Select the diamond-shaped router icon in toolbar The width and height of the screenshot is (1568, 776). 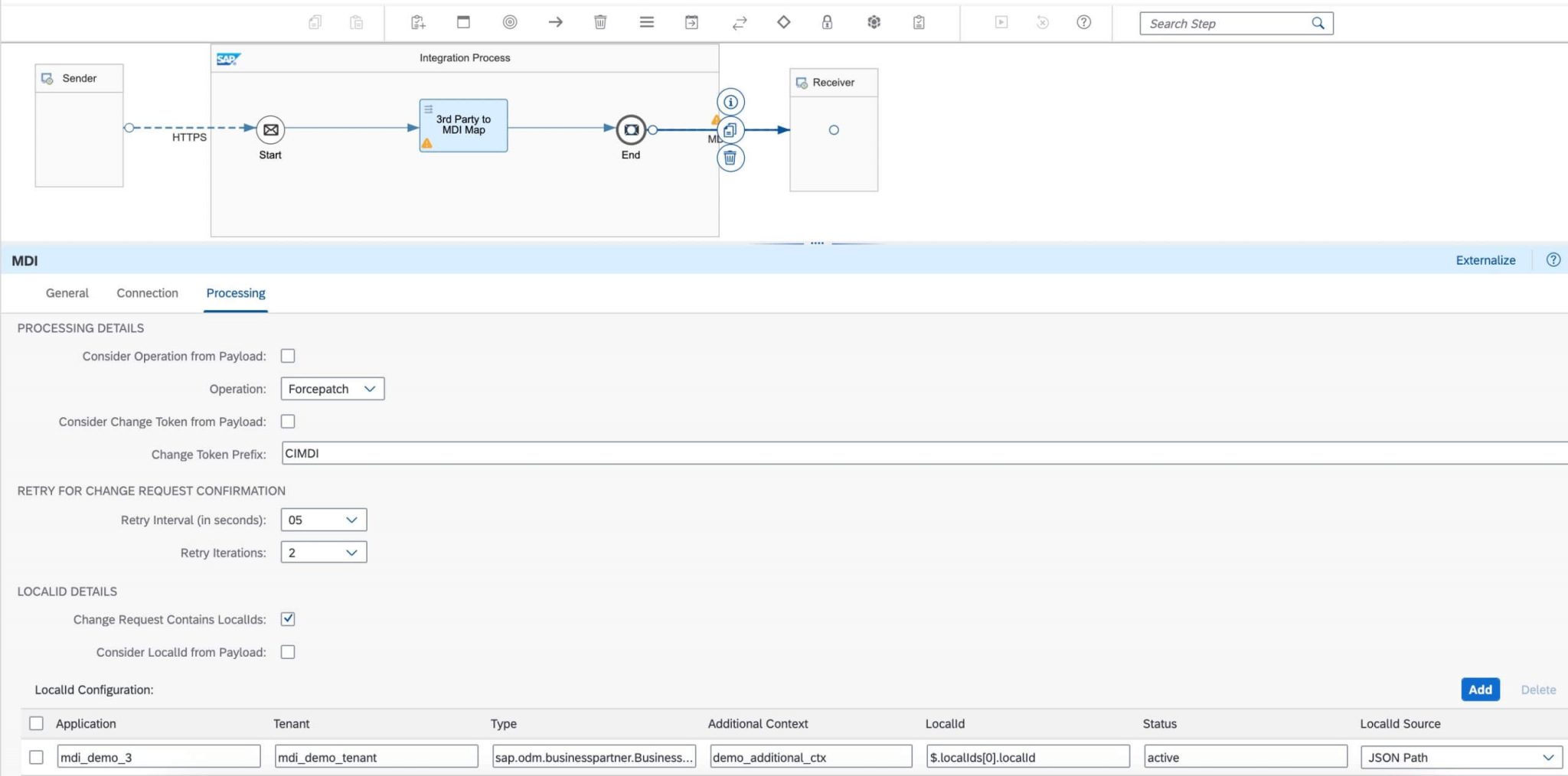(783, 22)
